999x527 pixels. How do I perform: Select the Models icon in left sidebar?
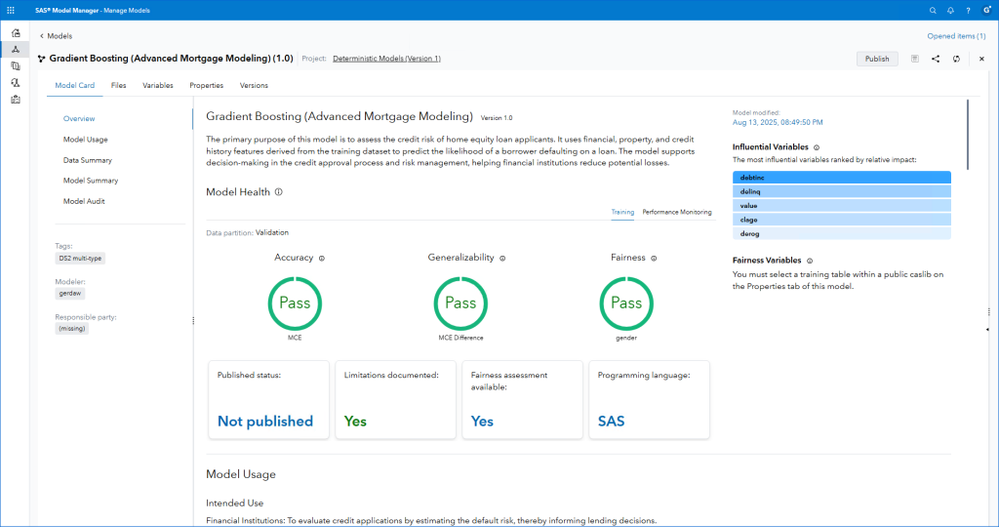[16, 49]
